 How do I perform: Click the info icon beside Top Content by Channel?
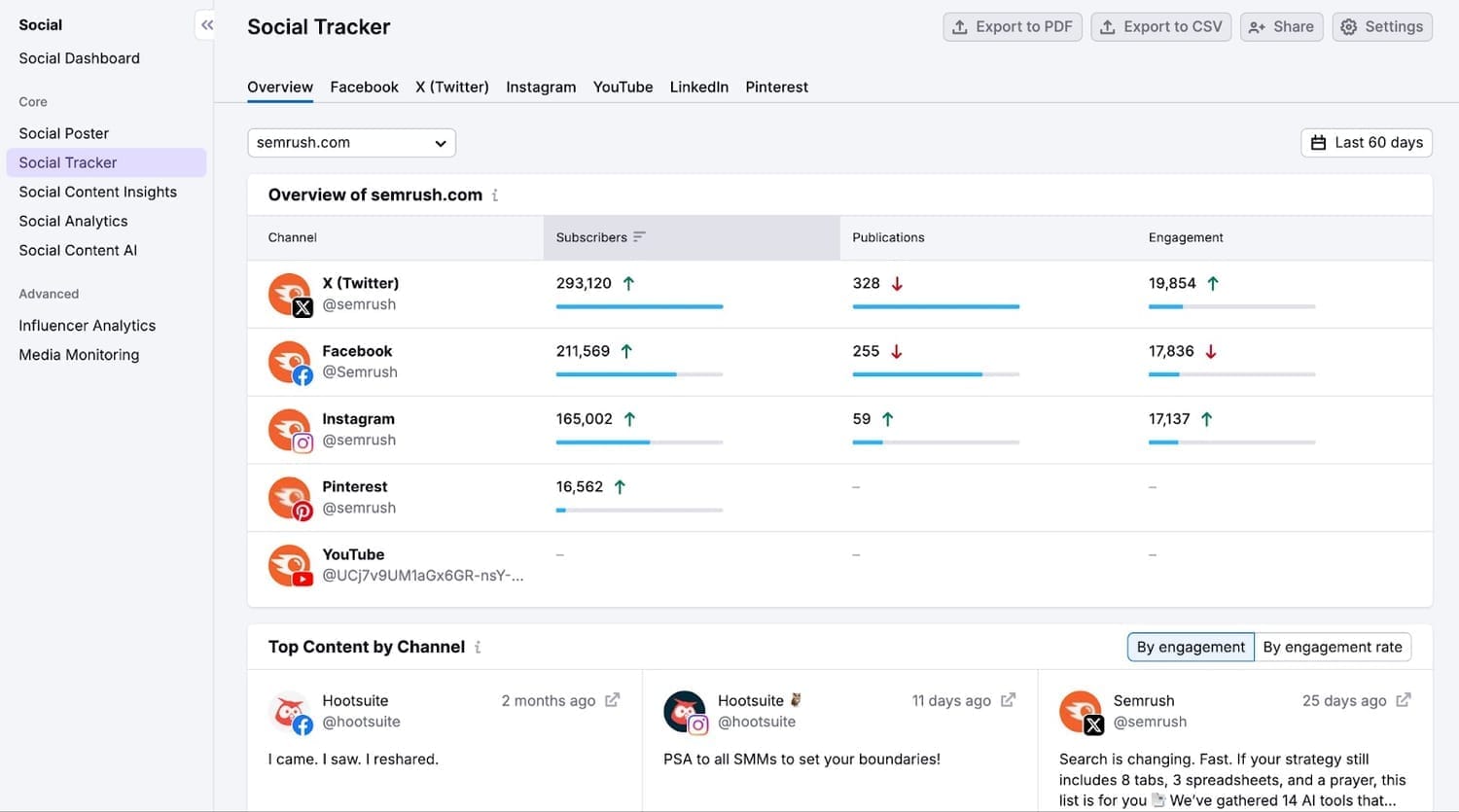point(478,647)
